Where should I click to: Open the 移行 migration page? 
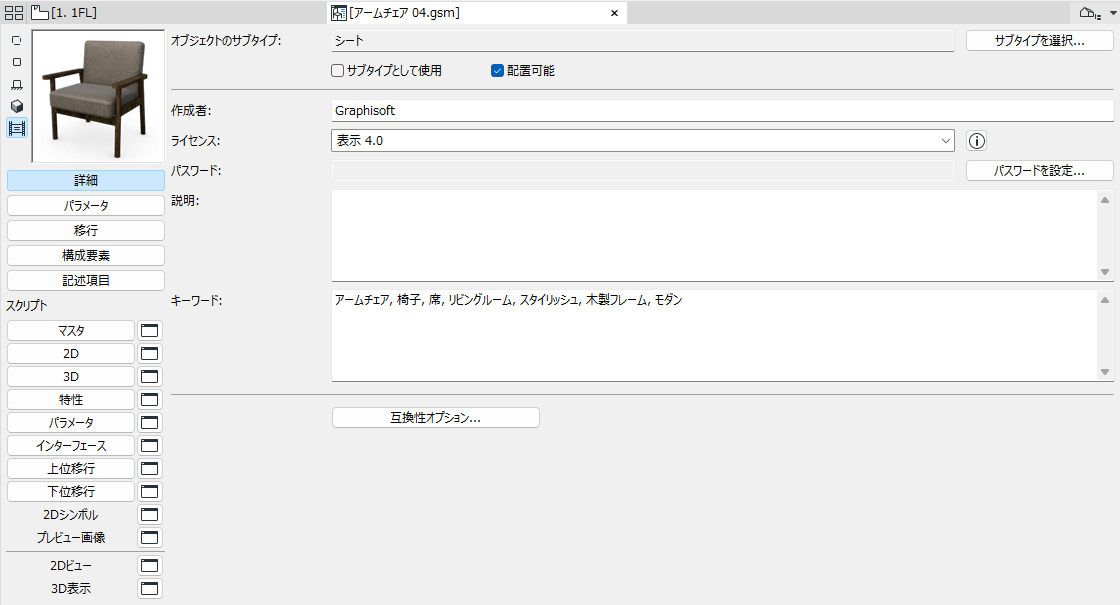pos(86,230)
